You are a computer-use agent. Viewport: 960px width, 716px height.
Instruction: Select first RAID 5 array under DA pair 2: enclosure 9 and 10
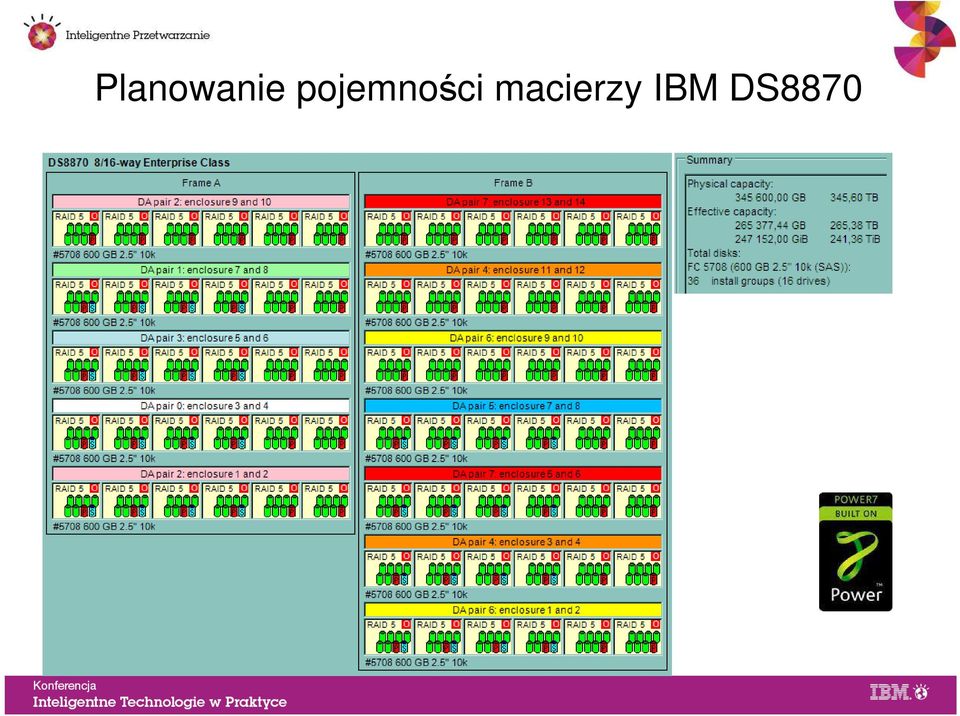pos(77,228)
